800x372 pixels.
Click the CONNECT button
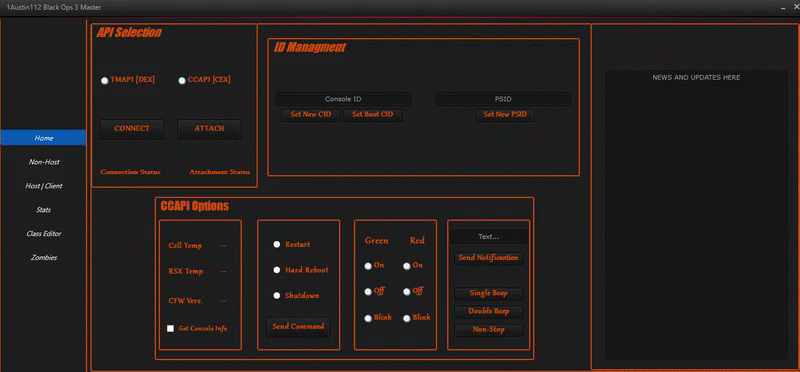point(132,129)
